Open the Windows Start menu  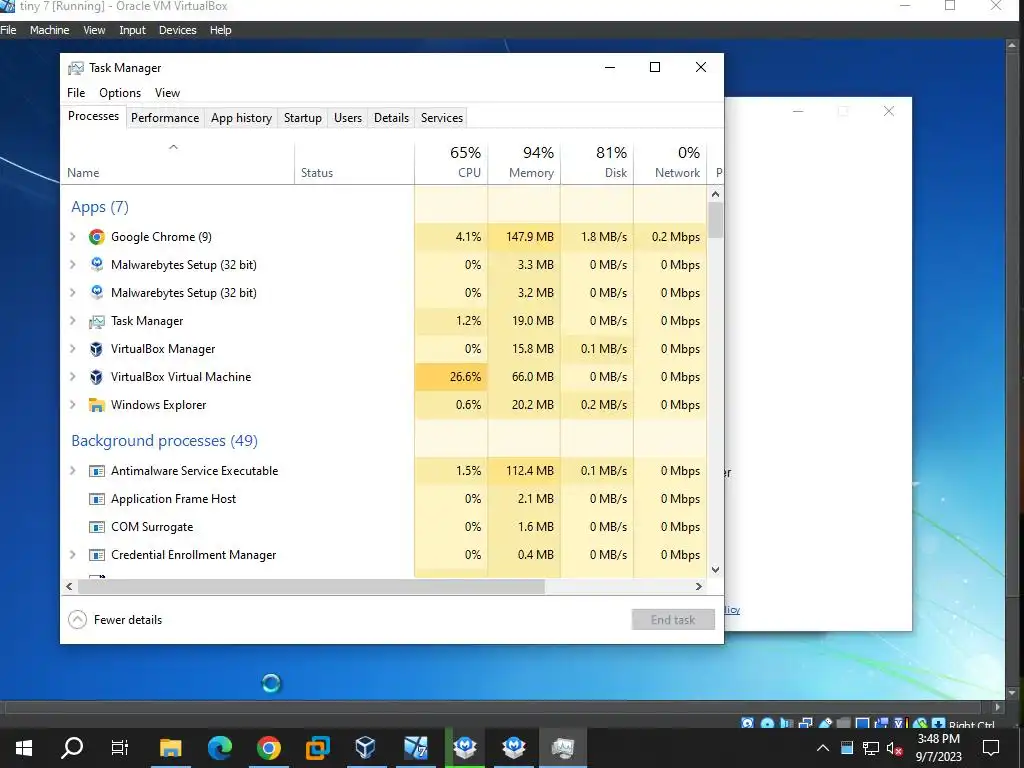[24, 748]
